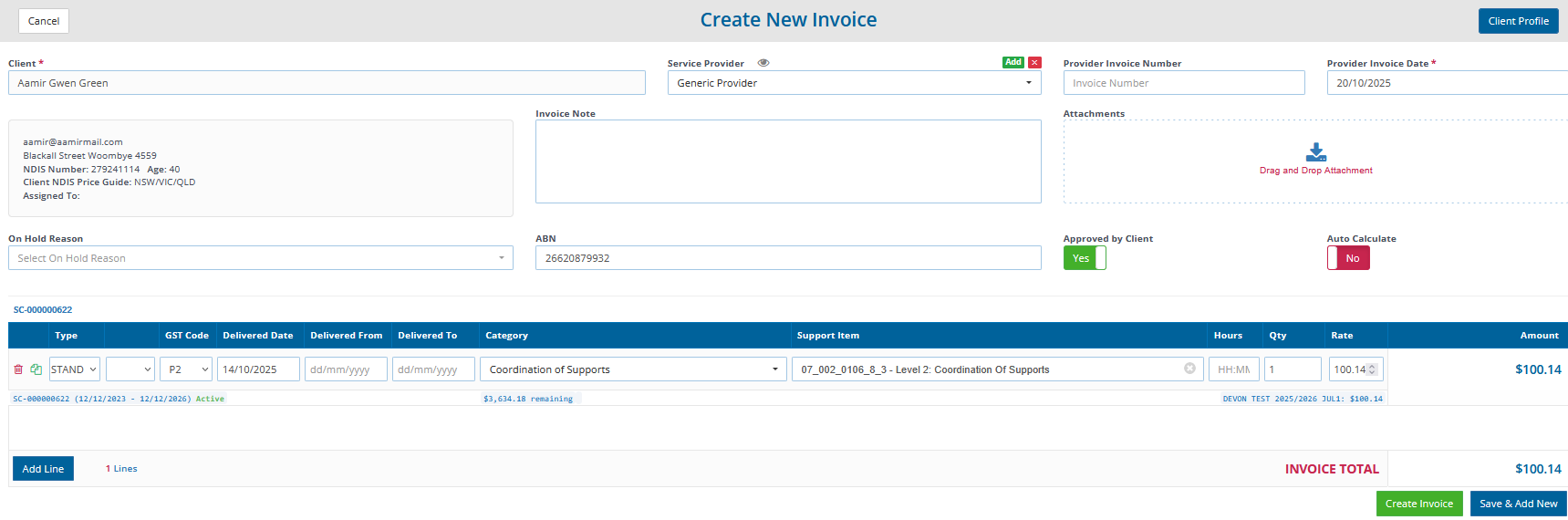Adjust the Rate spinner arrows

click(x=1372, y=369)
